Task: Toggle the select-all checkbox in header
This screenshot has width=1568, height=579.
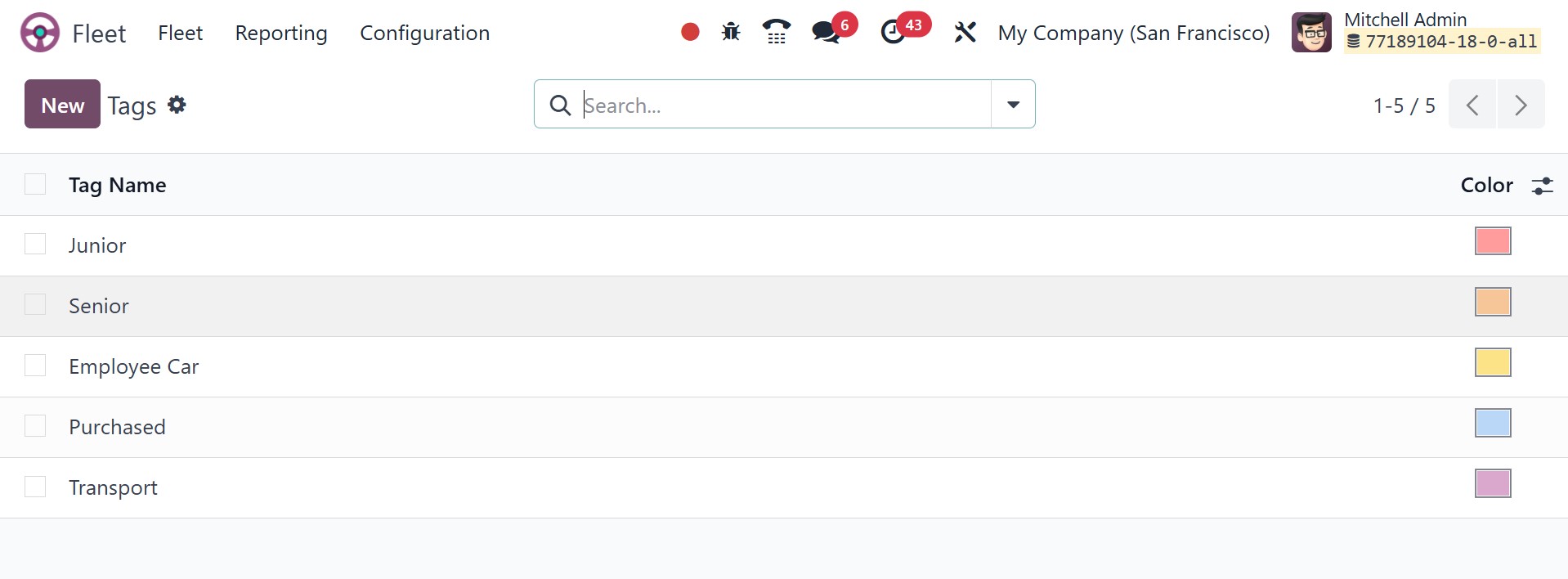Action: [x=35, y=184]
